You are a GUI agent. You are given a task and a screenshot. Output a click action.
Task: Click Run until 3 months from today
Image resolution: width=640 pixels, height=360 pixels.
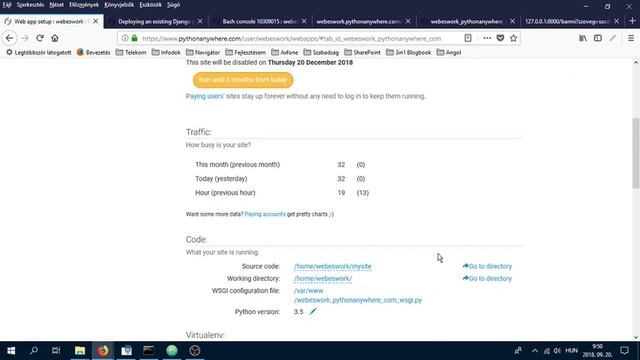click(x=243, y=80)
